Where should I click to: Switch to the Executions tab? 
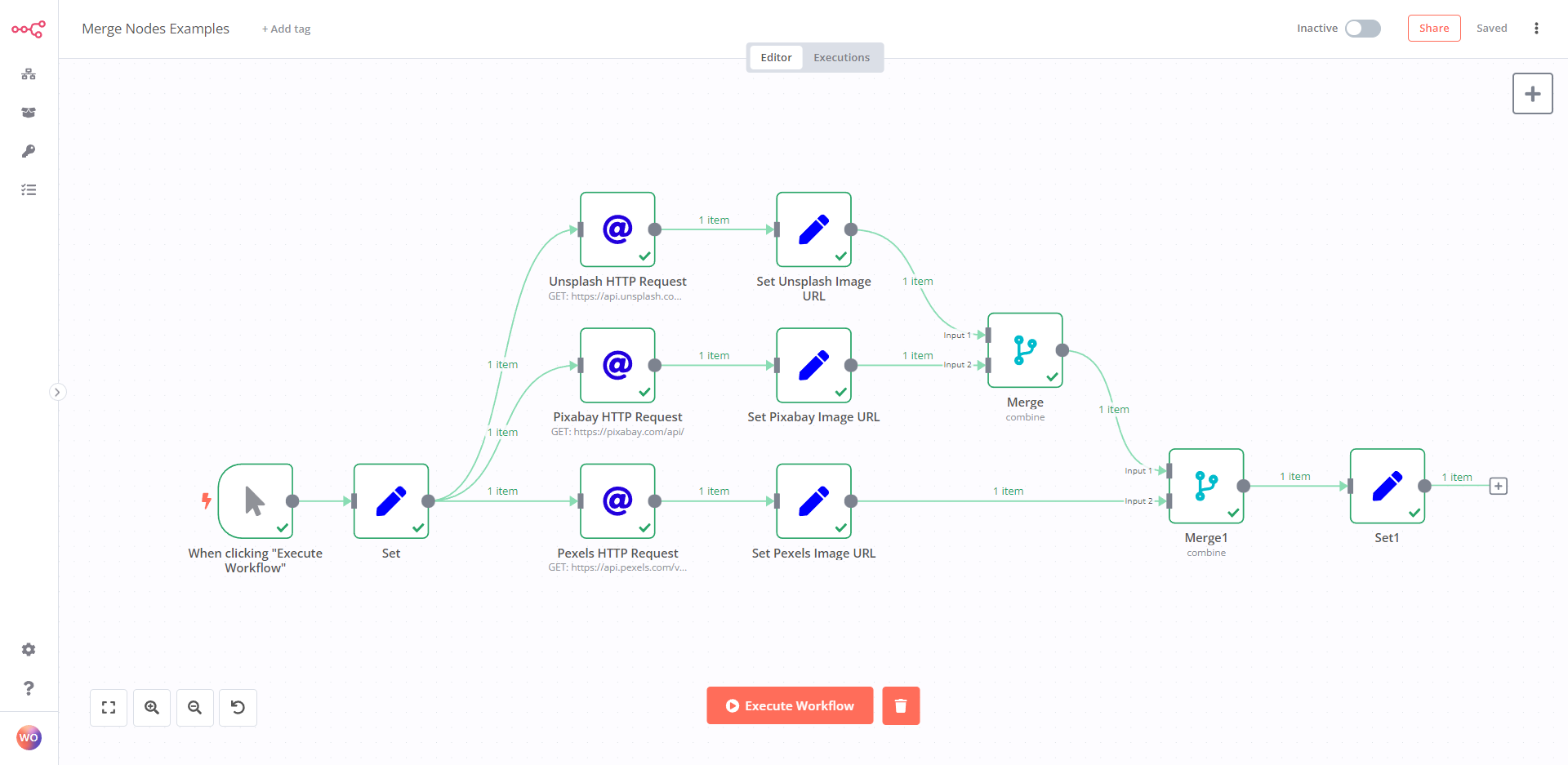click(x=841, y=57)
